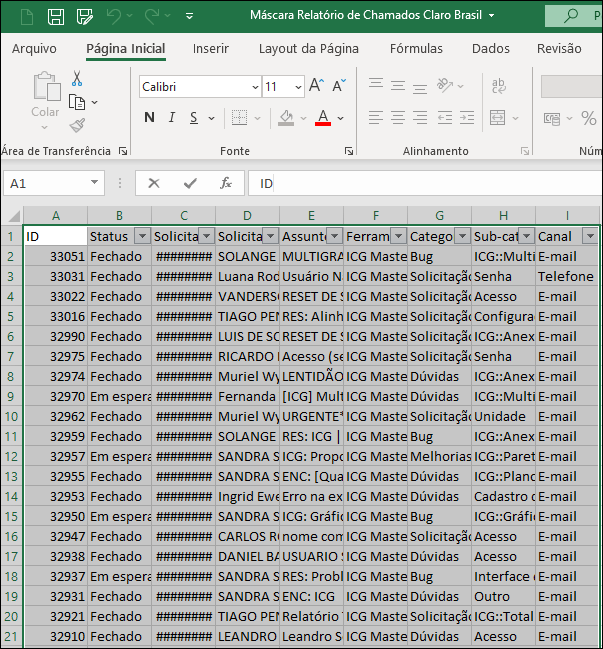Open Insert Function fx
This screenshot has width=603, height=649.
point(226,183)
